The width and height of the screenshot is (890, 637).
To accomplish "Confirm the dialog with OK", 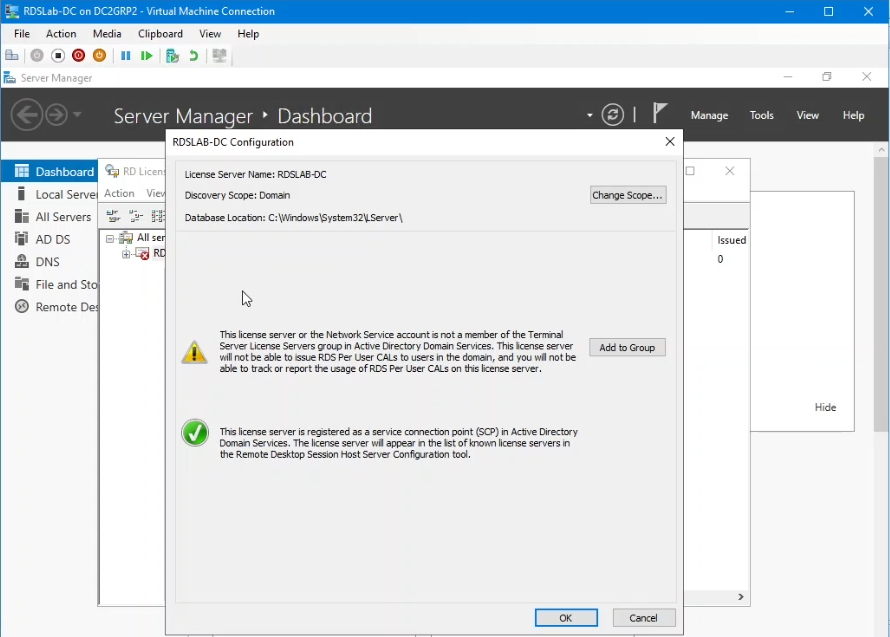I will pyautogui.click(x=566, y=618).
